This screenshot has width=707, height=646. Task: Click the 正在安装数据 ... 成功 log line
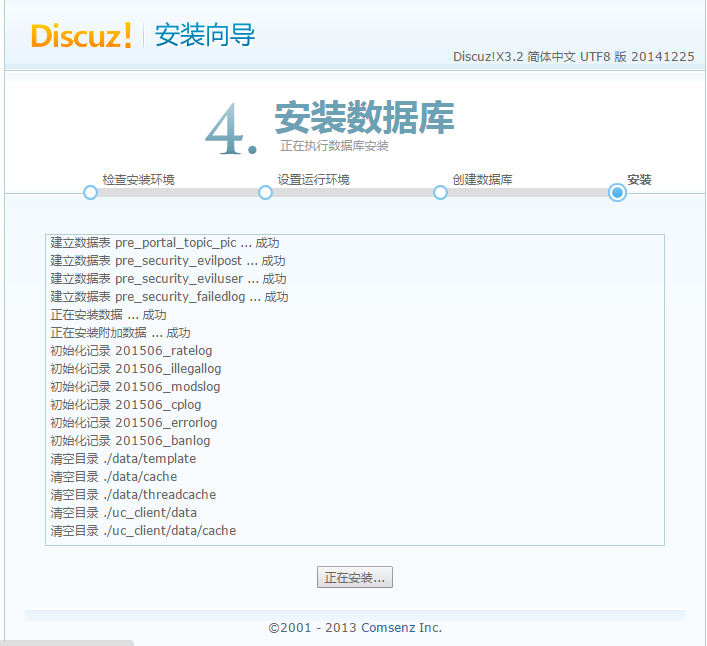pyautogui.click(x=108, y=314)
